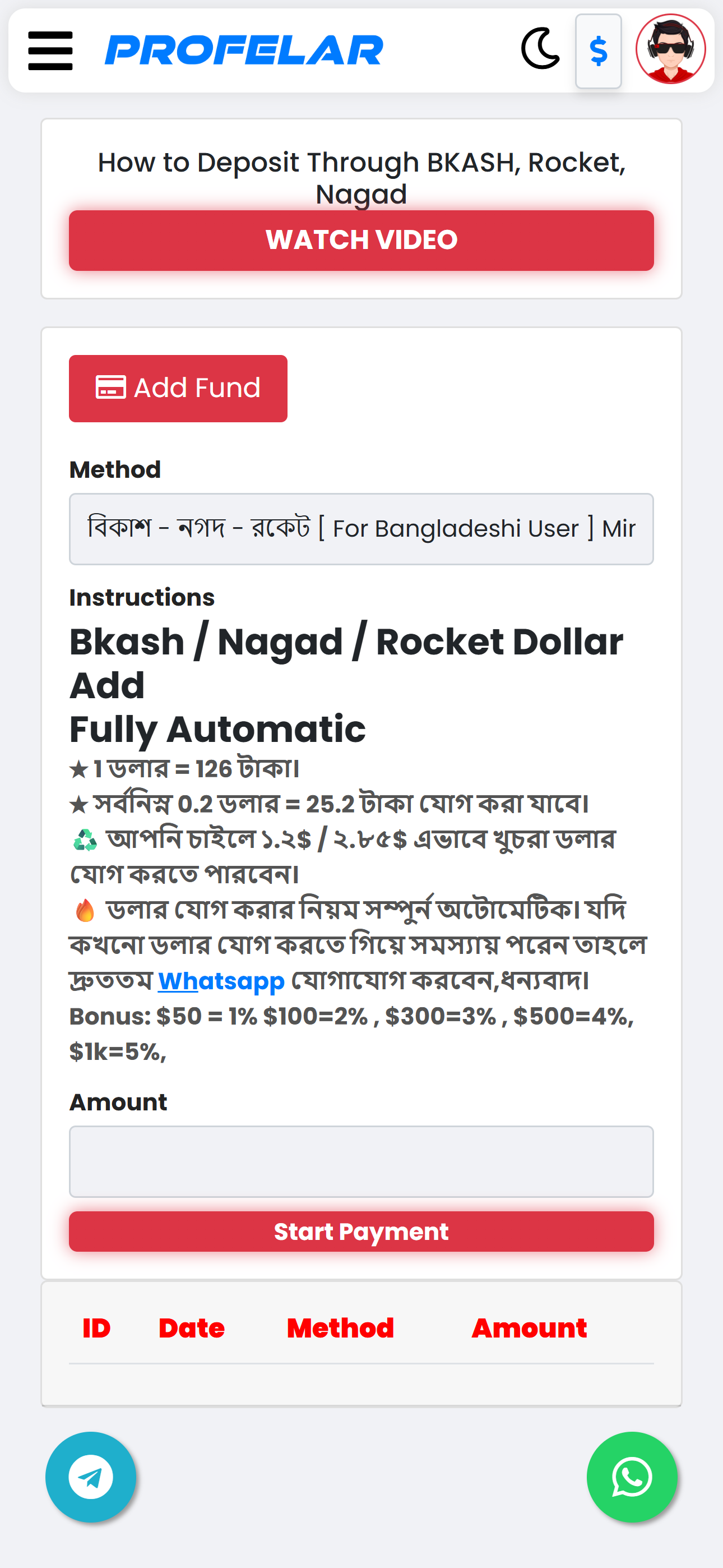Open the user profile avatar
The height and width of the screenshot is (1568, 723).
point(671,49)
